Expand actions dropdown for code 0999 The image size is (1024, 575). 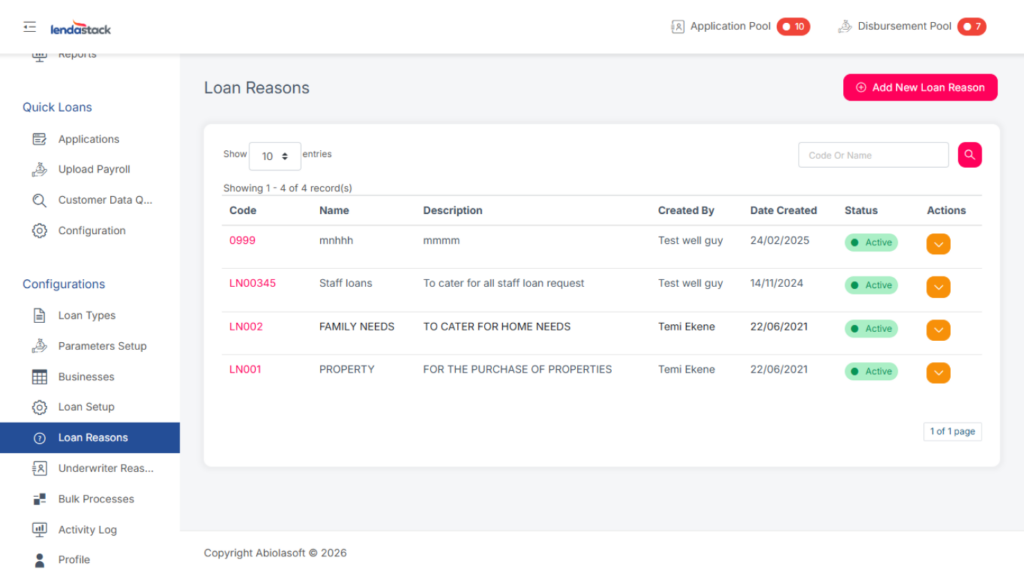[937, 244]
